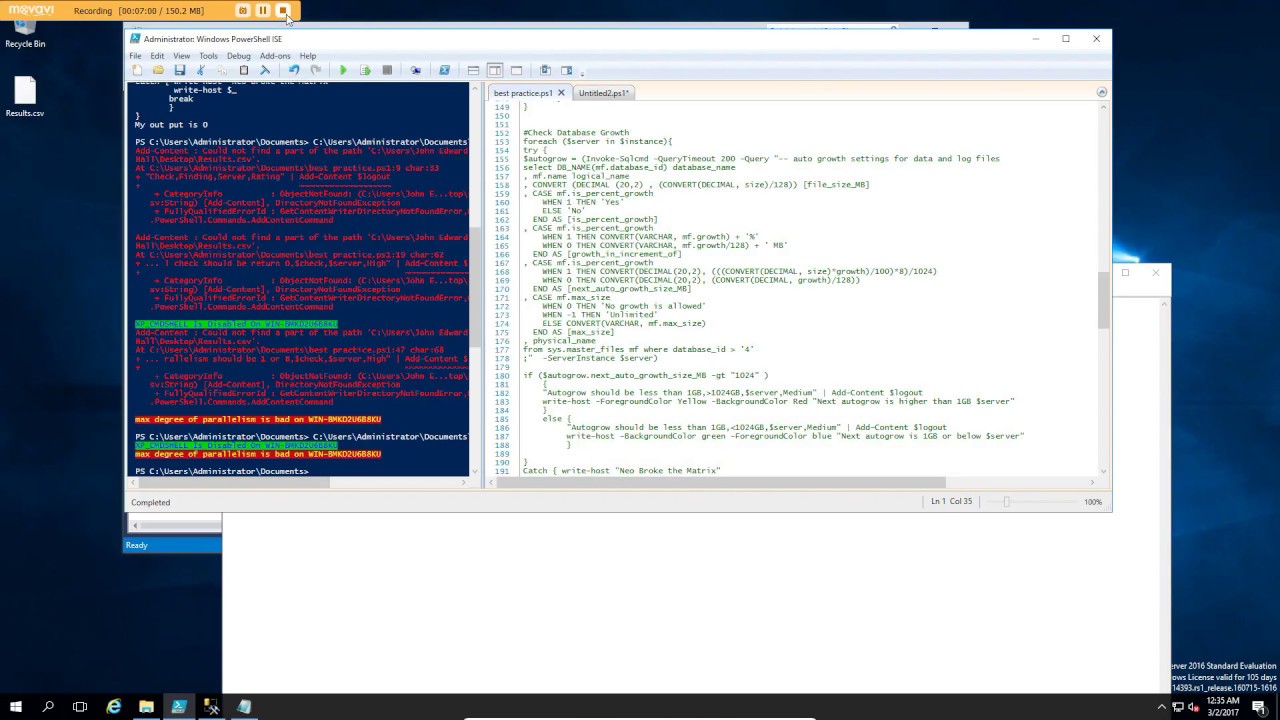Click the volume icon in system tray
The height and width of the screenshot is (720, 1280).
1194,707
